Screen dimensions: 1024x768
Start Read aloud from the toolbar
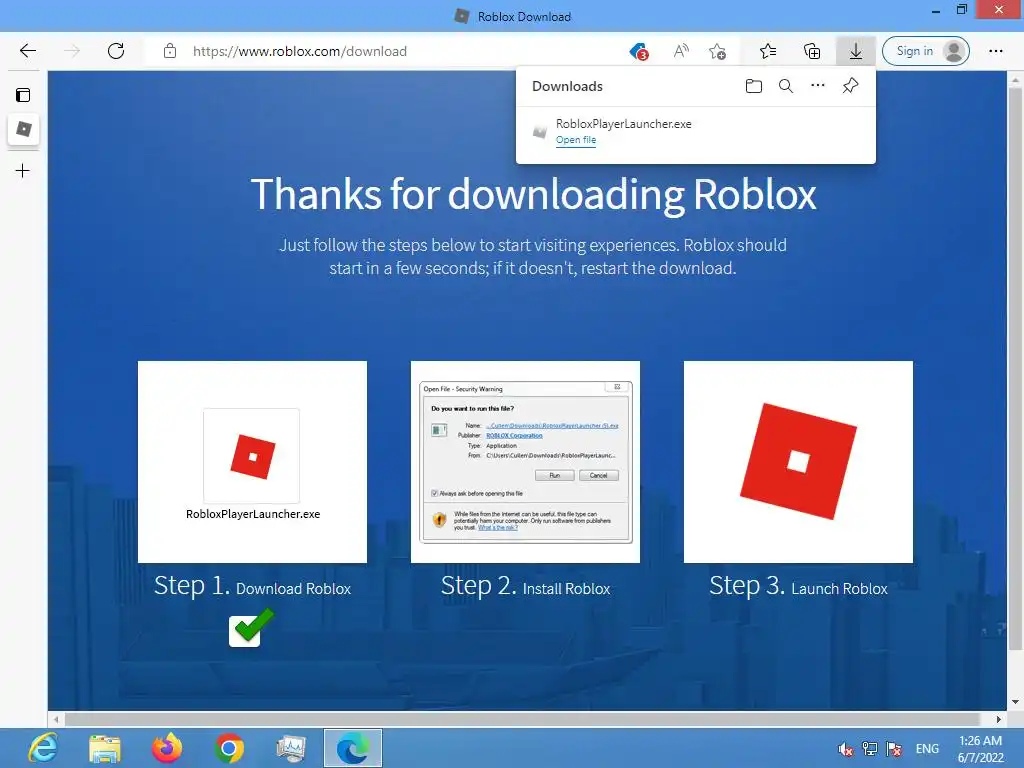[681, 51]
